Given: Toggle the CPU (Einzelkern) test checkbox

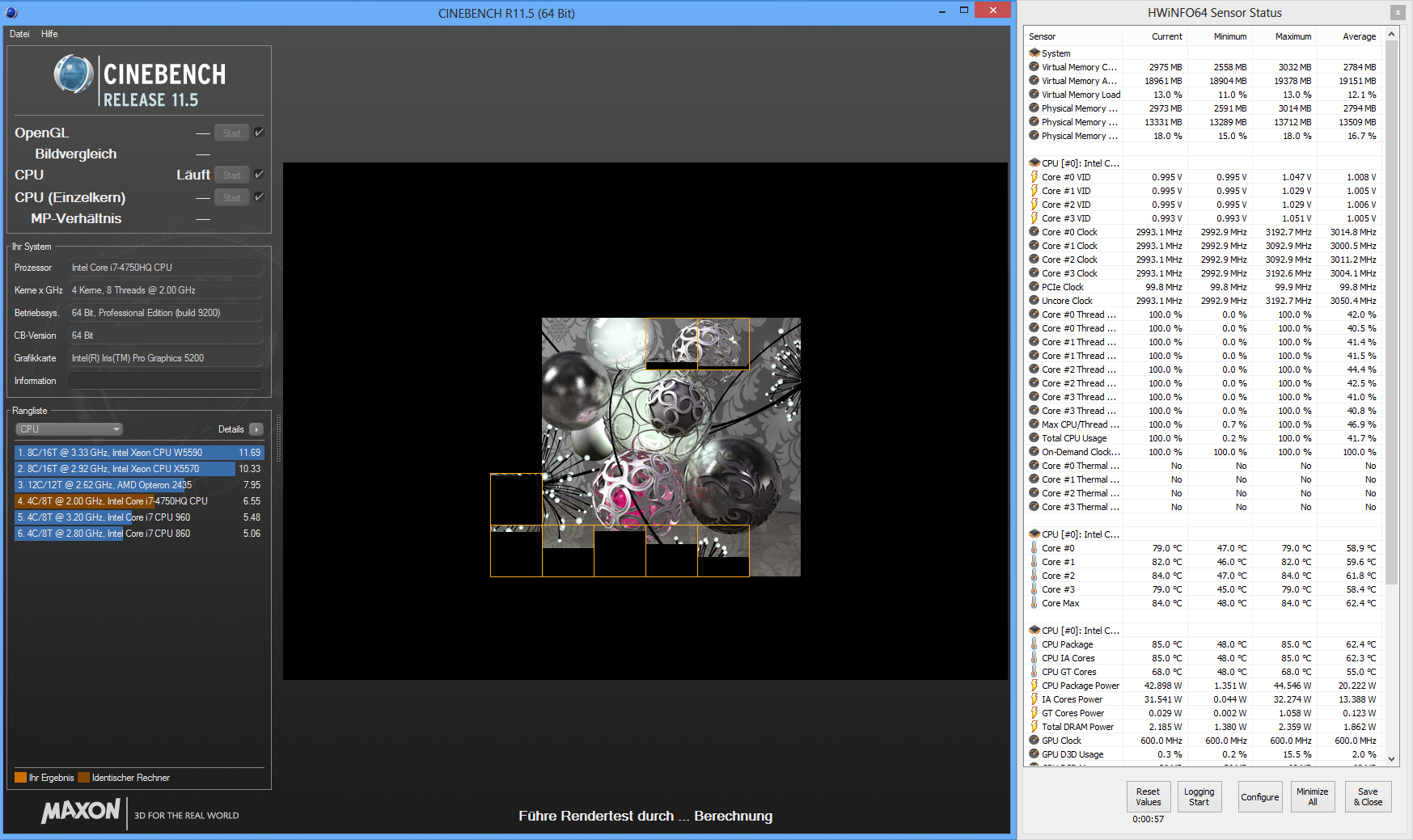Looking at the screenshot, I should [x=259, y=197].
